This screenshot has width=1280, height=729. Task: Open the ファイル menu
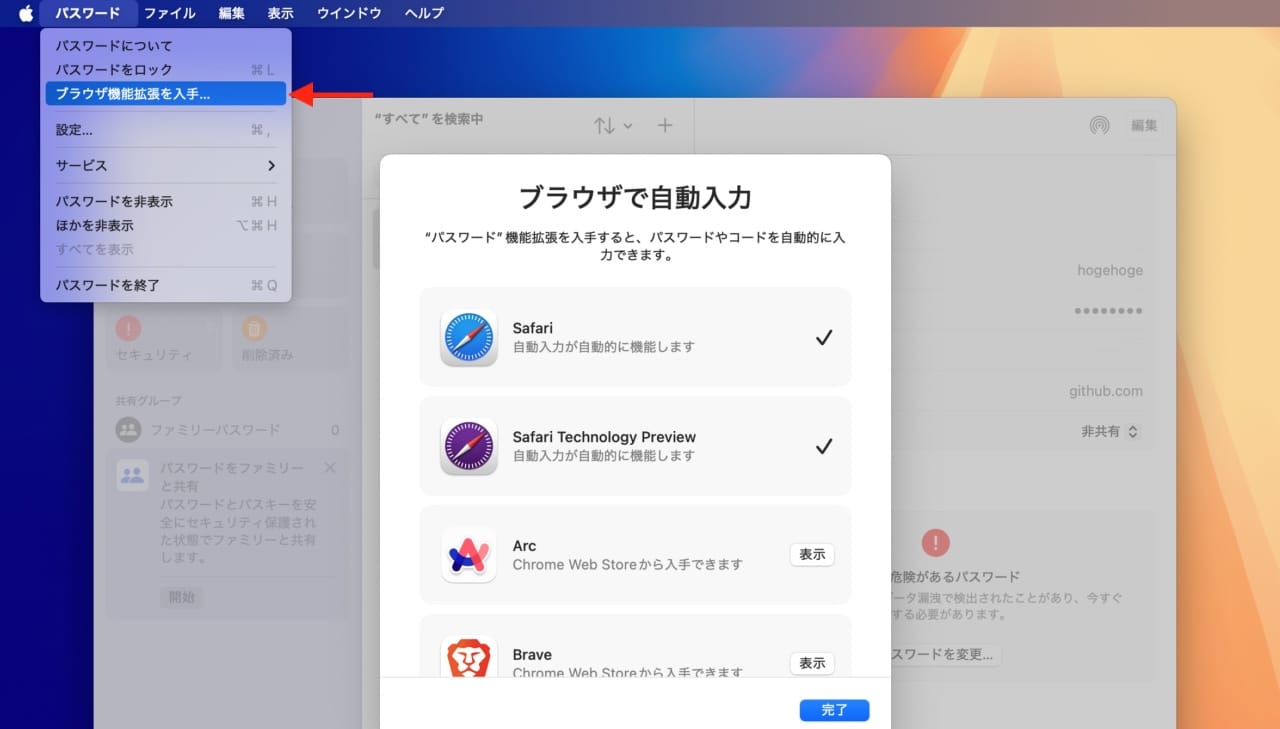169,13
